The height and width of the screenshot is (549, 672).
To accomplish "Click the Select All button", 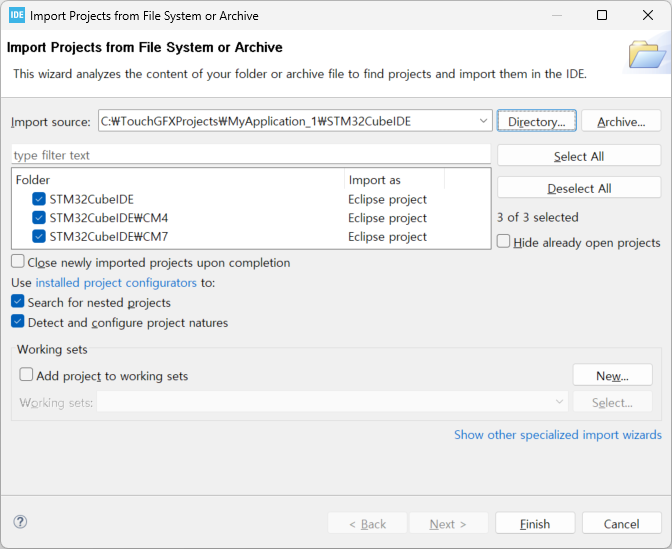I will pyautogui.click(x=579, y=156).
